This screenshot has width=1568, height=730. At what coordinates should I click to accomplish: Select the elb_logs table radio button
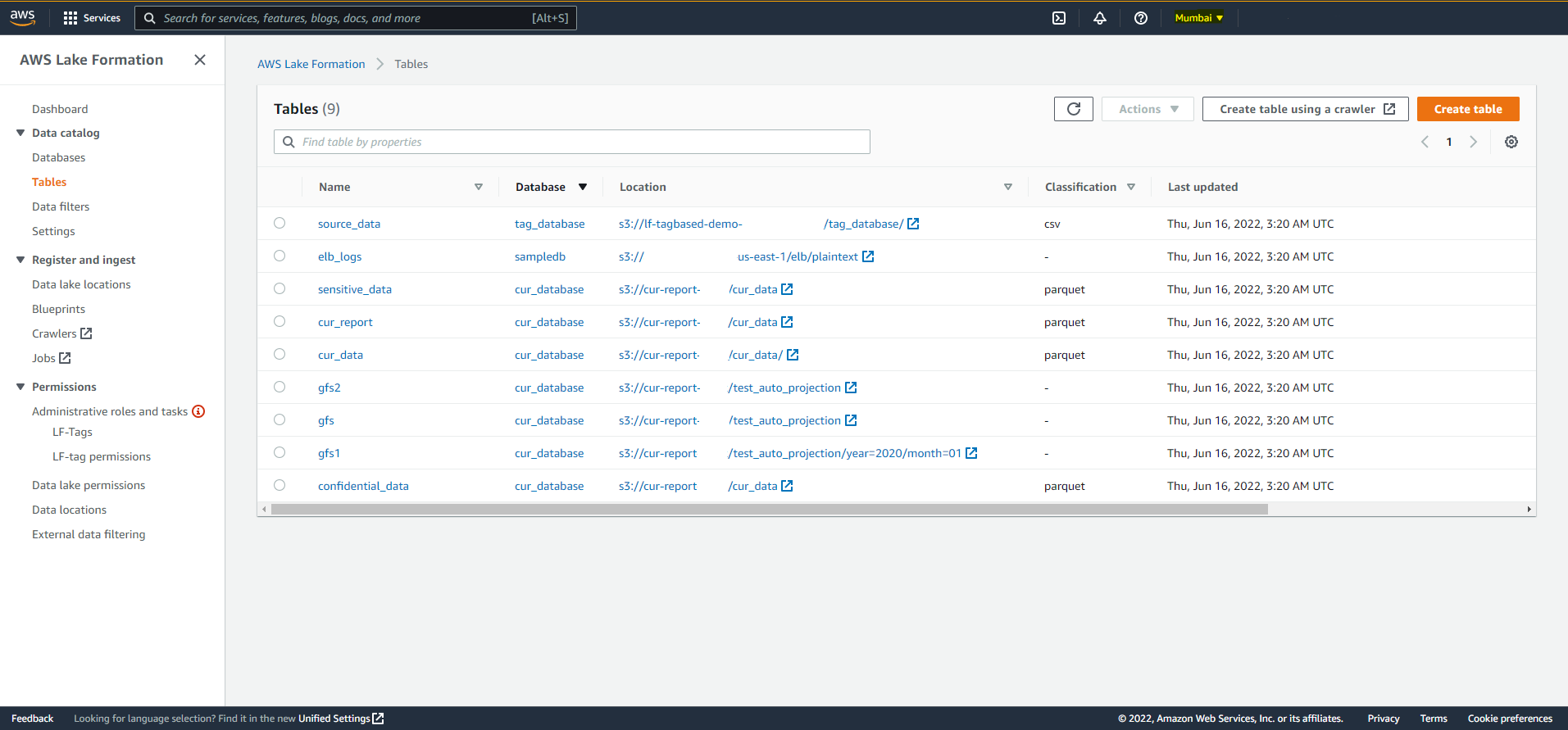(280, 256)
